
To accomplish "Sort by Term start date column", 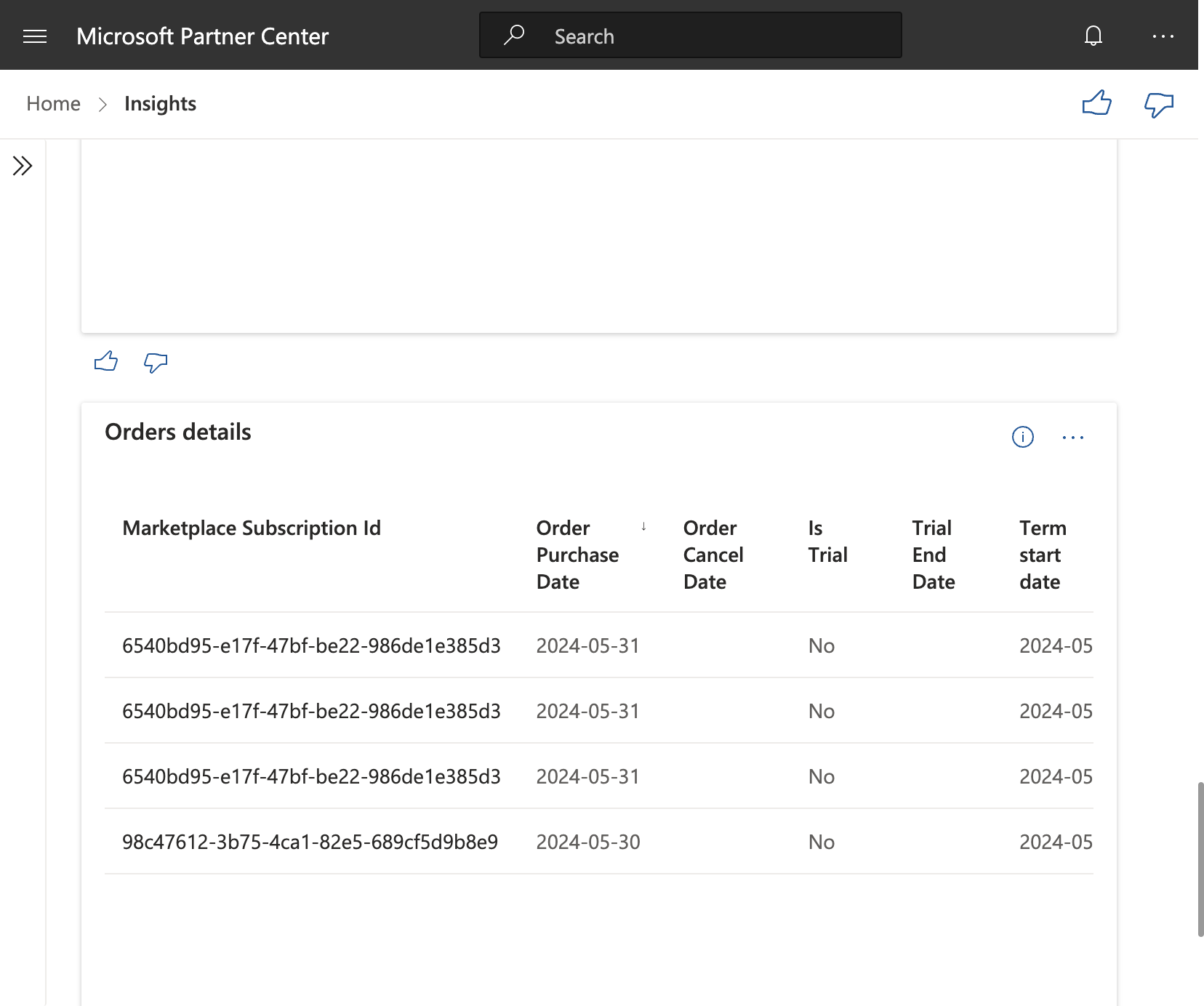I will 1043,555.
